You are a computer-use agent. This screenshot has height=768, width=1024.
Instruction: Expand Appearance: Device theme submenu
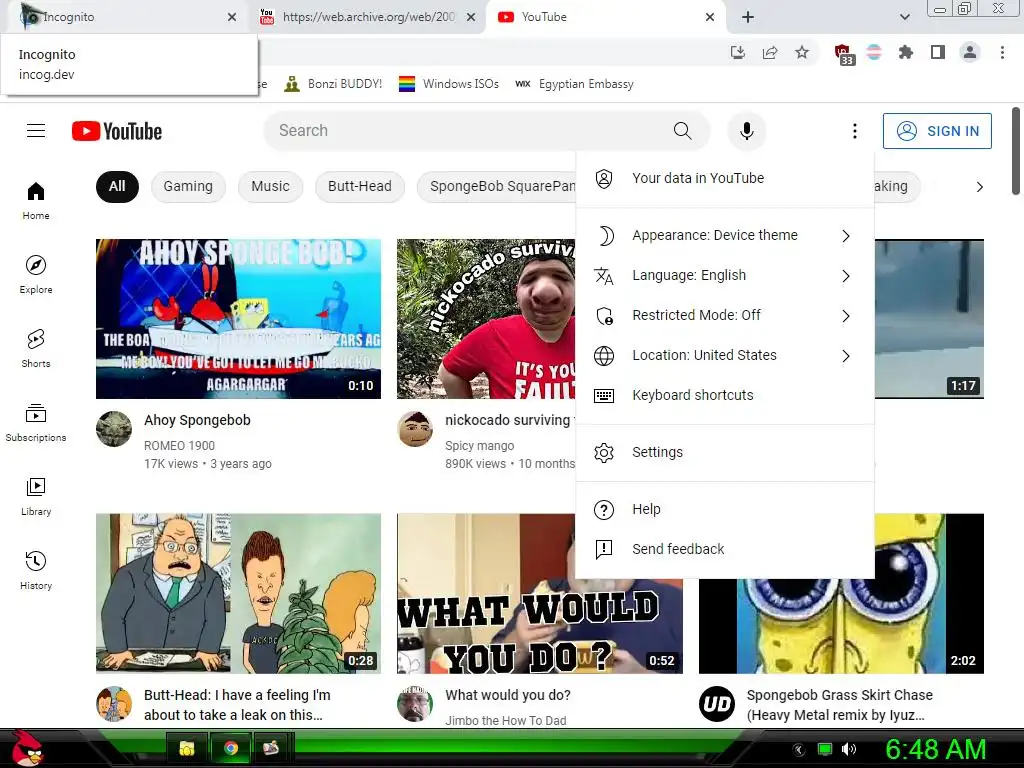tap(725, 236)
